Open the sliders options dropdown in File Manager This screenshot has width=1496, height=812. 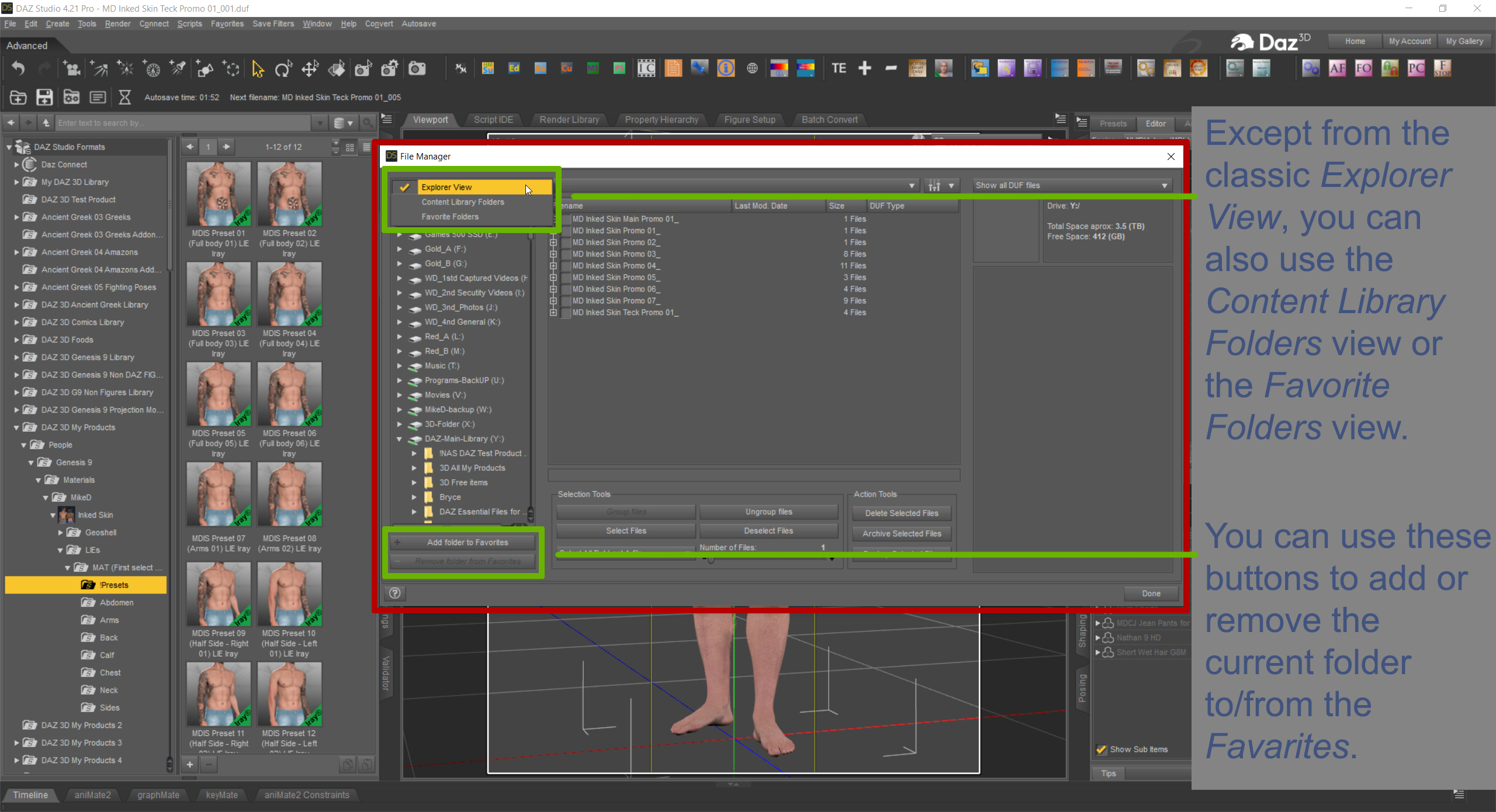pyautogui.click(x=941, y=186)
